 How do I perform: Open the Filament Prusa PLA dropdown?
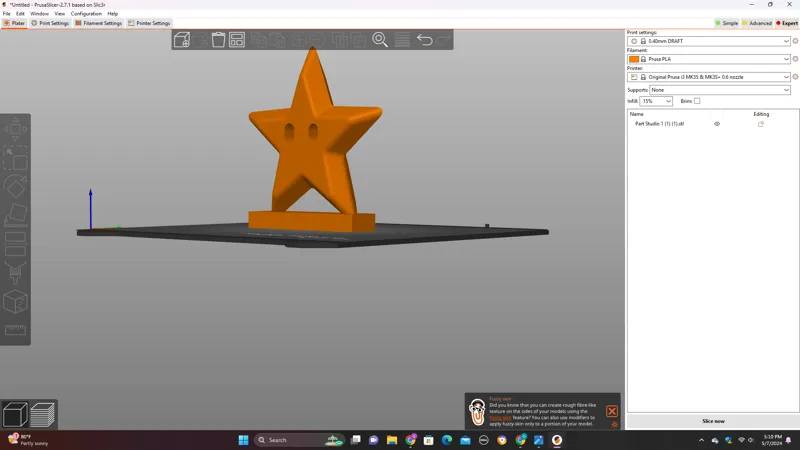click(x=709, y=59)
